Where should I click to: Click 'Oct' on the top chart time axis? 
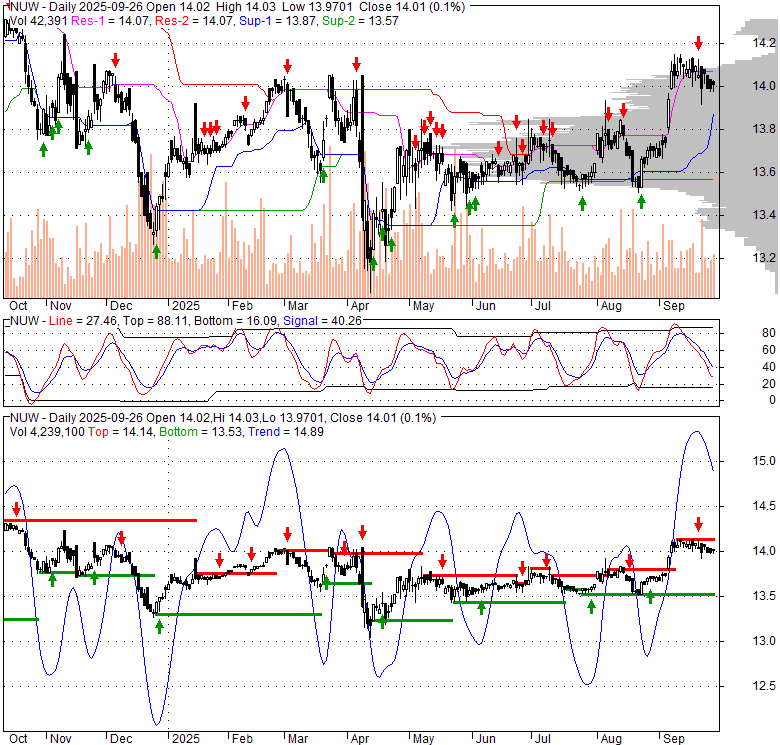(x=18, y=306)
